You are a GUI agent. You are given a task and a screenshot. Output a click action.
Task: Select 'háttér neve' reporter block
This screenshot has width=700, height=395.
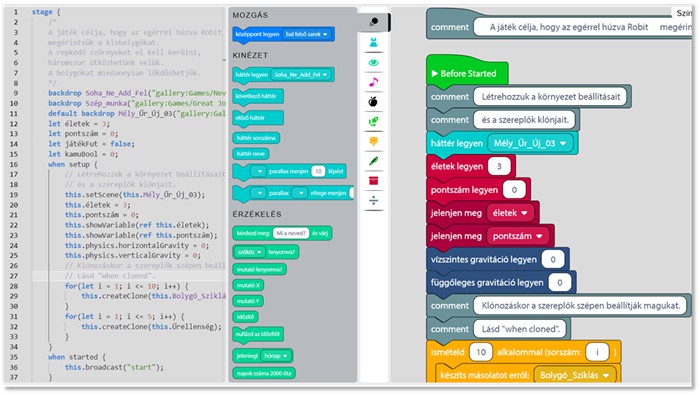click(x=250, y=154)
